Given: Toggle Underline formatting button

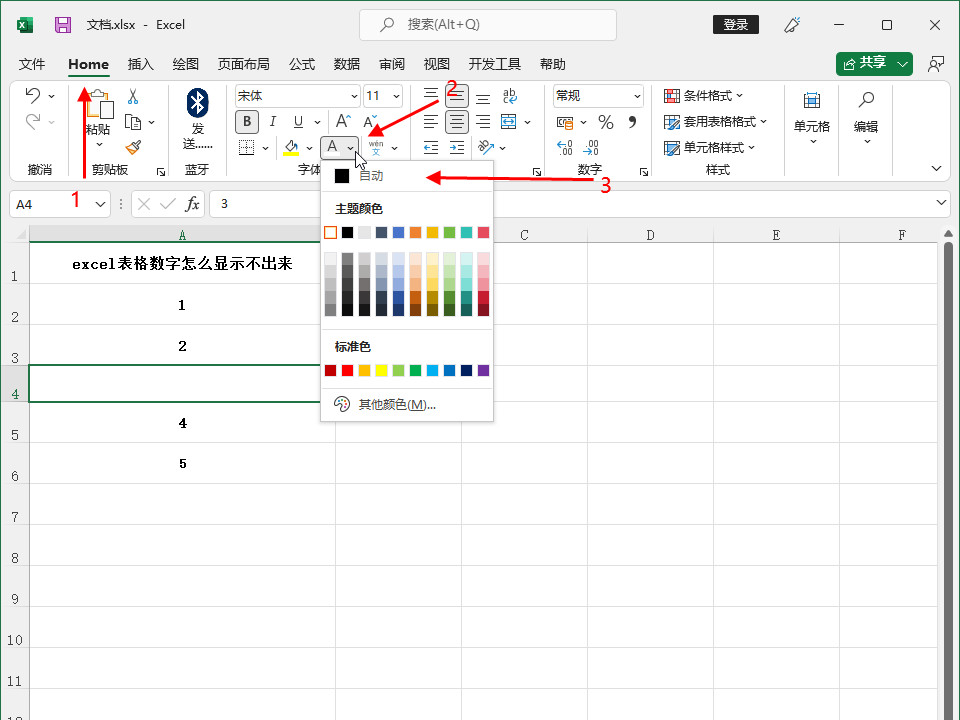Looking at the screenshot, I should click(x=298, y=121).
